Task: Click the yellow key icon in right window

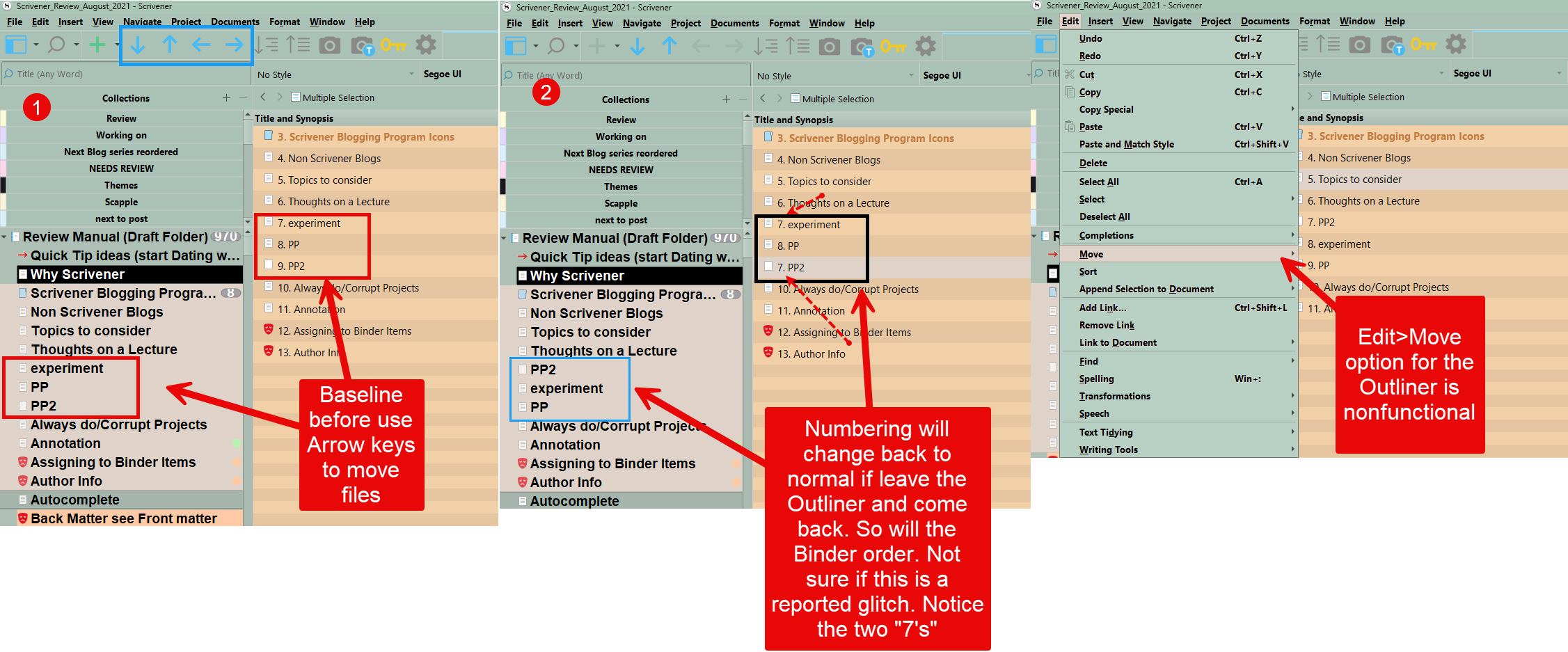Action: pyautogui.click(x=1424, y=45)
